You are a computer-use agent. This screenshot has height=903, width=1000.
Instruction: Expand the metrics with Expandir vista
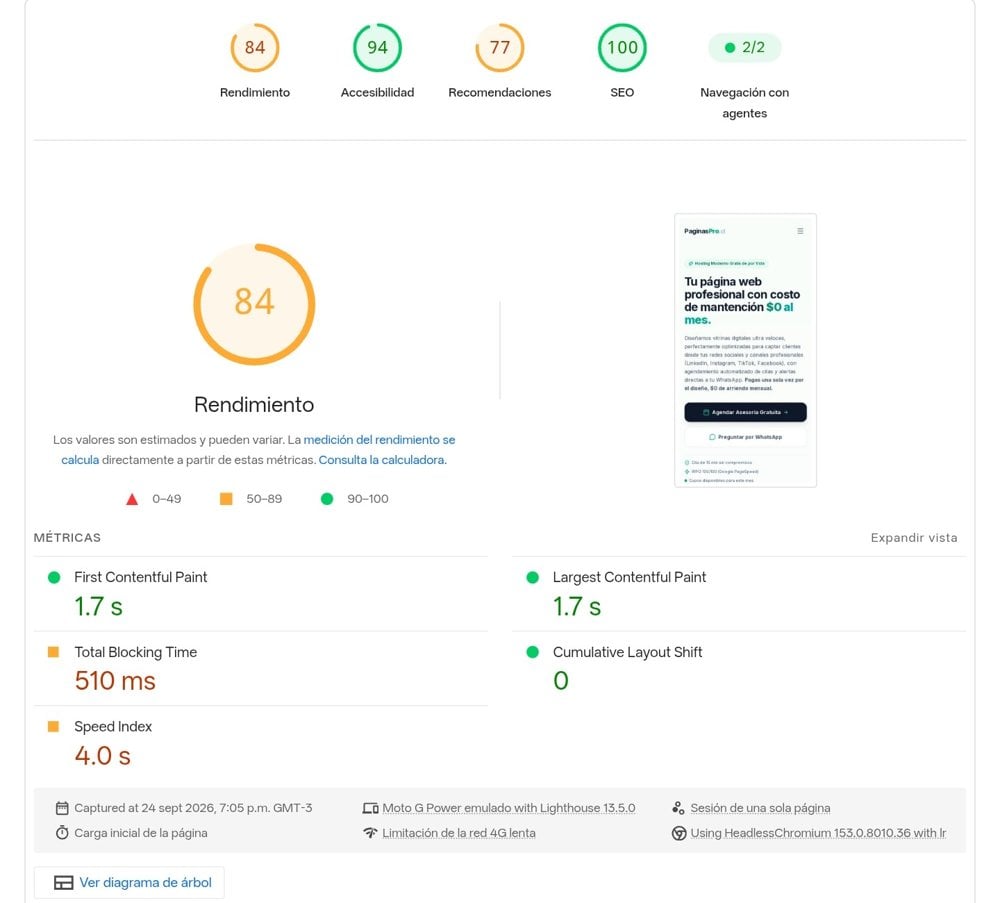914,538
